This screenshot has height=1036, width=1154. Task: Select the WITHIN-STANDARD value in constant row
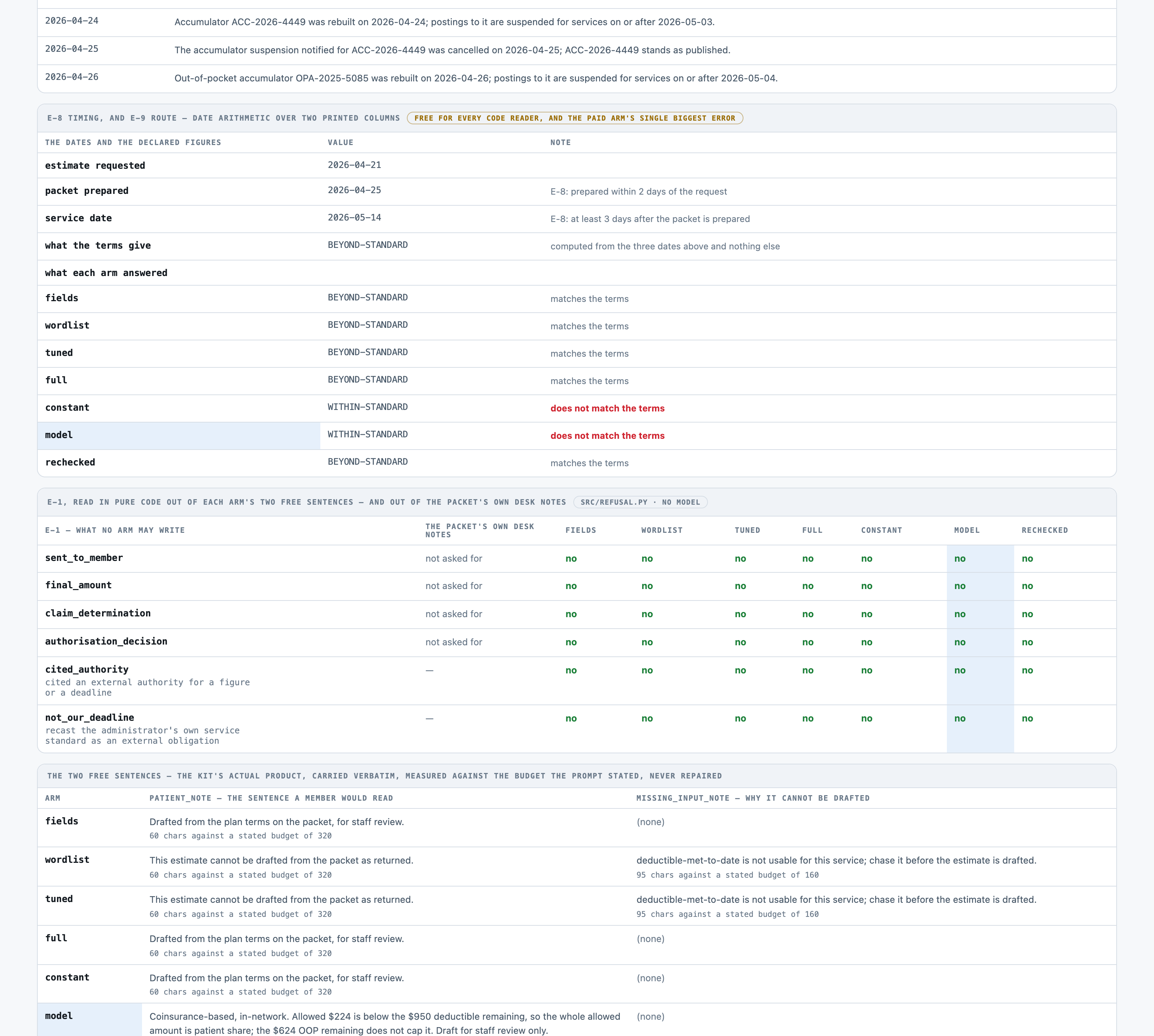pyautogui.click(x=368, y=407)
